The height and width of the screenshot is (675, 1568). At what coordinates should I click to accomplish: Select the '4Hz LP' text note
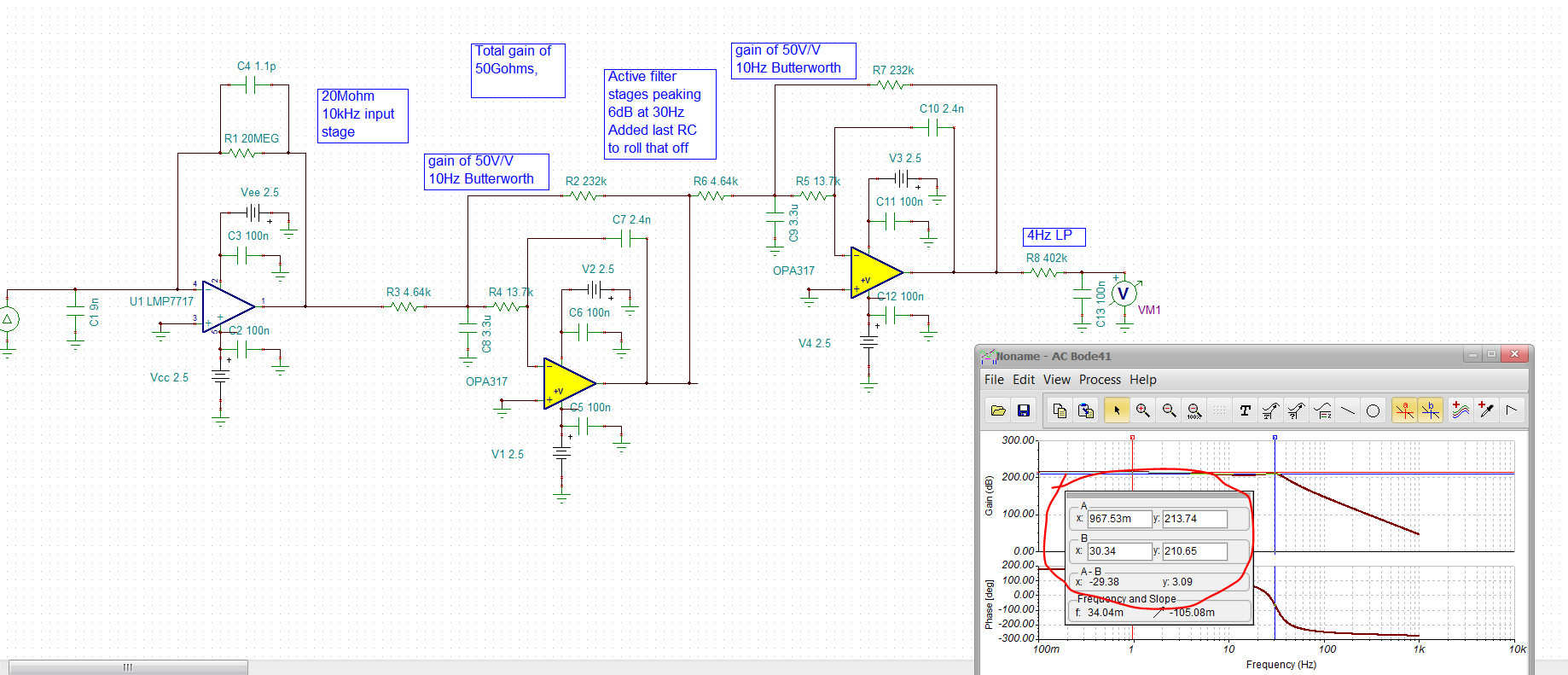click(x=1054, y=236)
